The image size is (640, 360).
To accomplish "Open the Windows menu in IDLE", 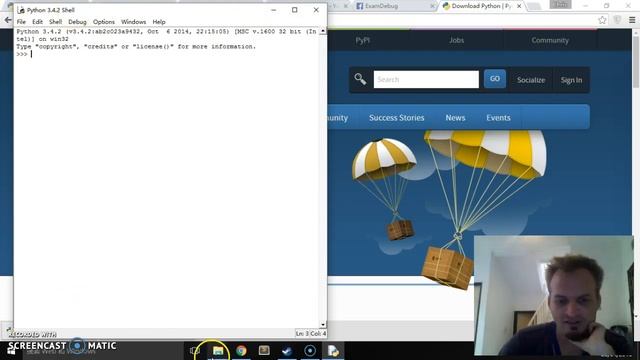I will tap(133, 22).
